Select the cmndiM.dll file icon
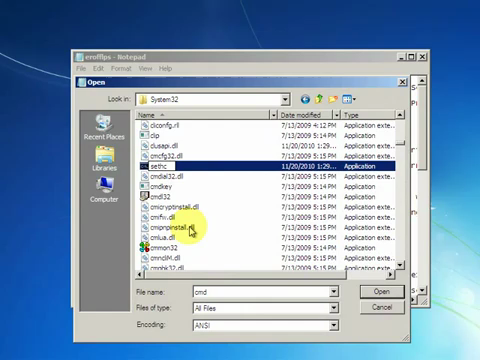Viewport: 480px width, 360px height. point(144,258)
